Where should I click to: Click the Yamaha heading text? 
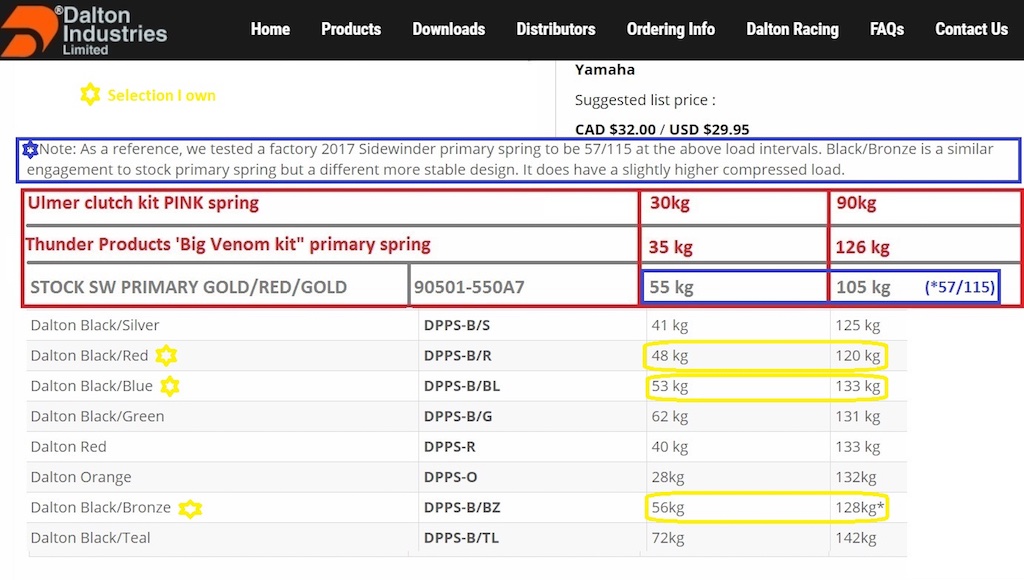[x=605, y=69]
